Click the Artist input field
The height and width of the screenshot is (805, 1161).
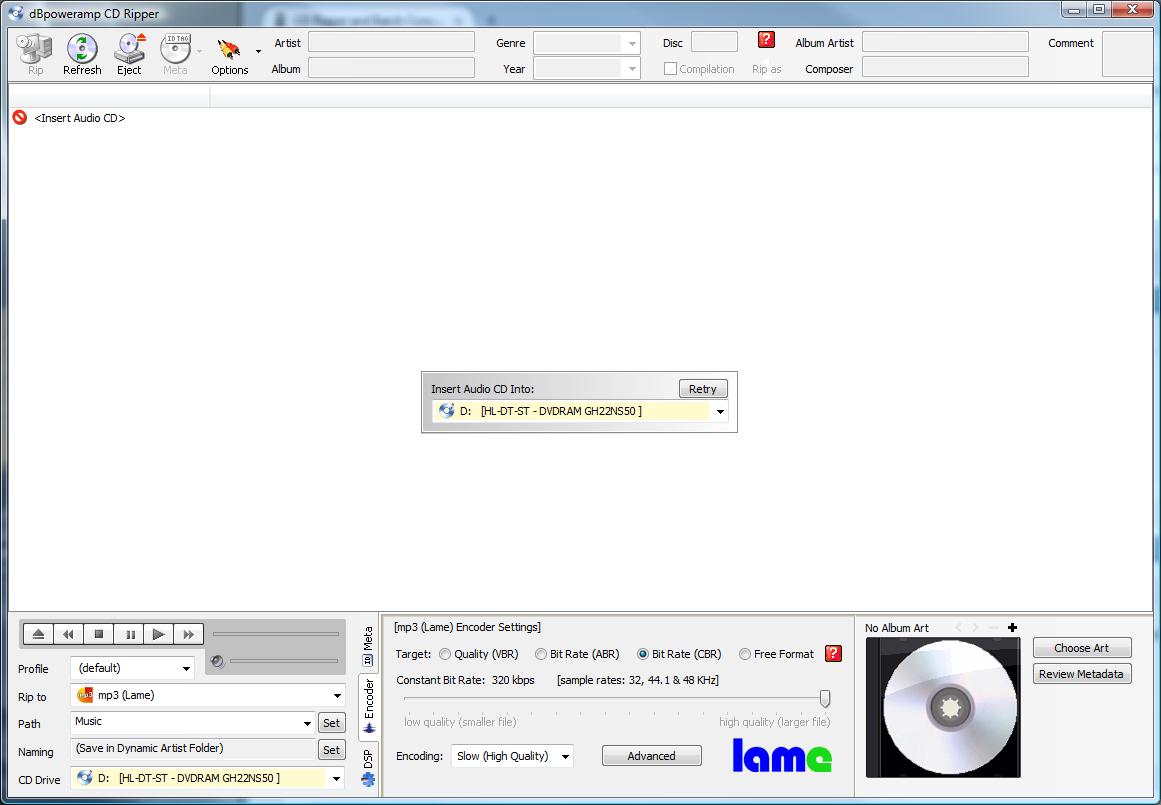tap(391, 42)
